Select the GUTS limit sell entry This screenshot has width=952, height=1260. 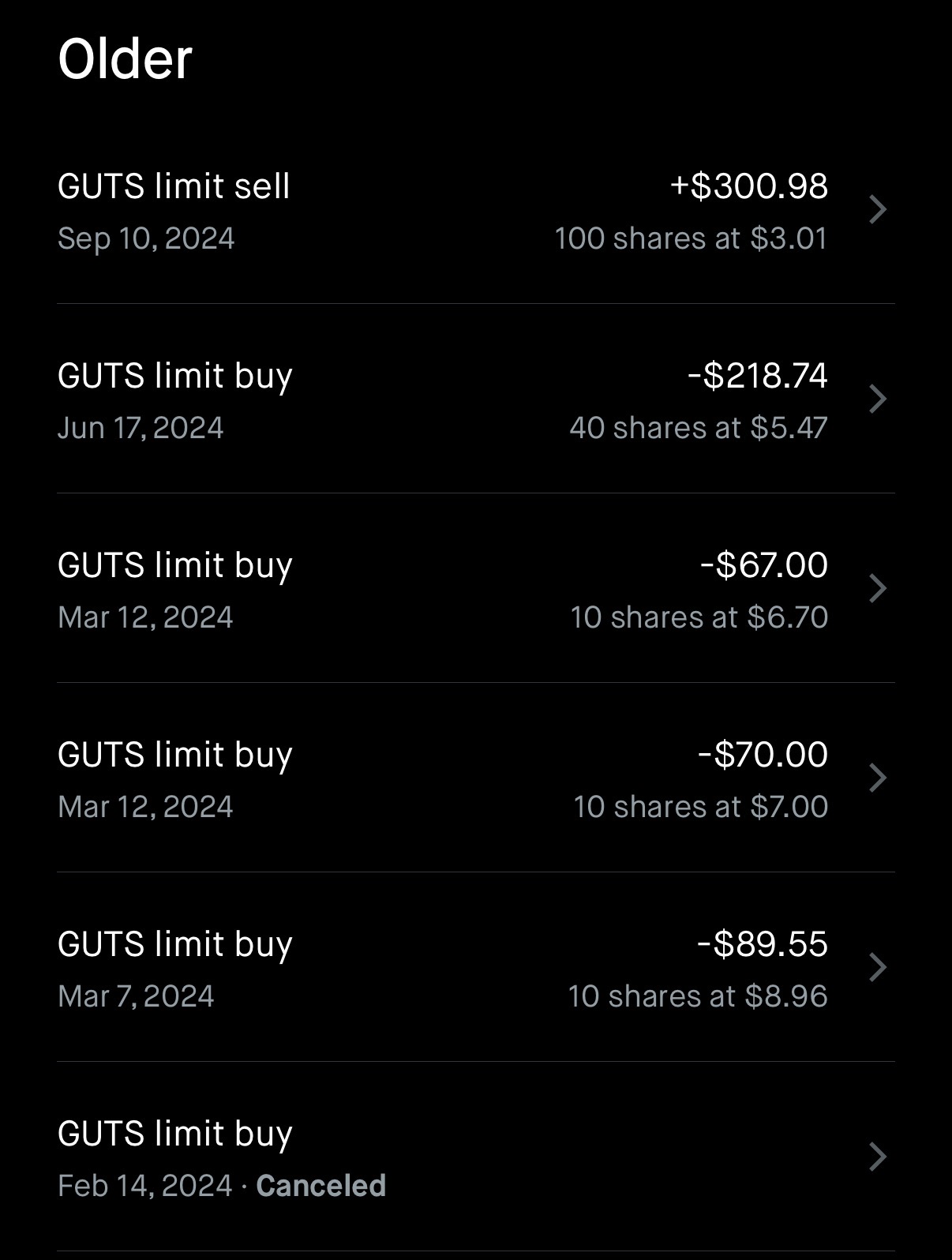click(174, 186)
